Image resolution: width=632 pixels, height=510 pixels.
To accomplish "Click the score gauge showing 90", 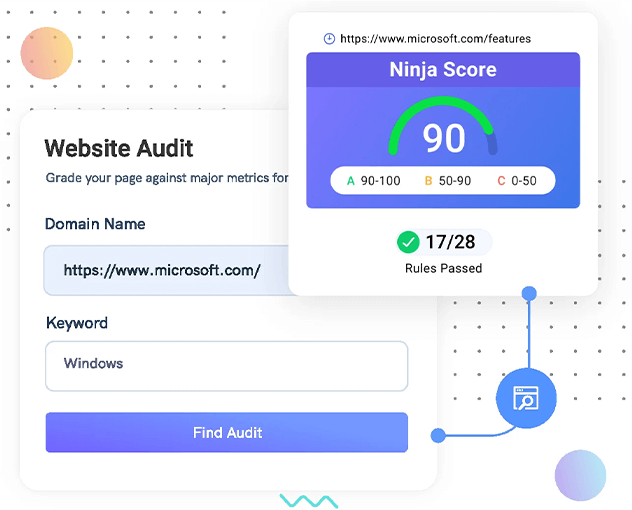I will (443, 127).
